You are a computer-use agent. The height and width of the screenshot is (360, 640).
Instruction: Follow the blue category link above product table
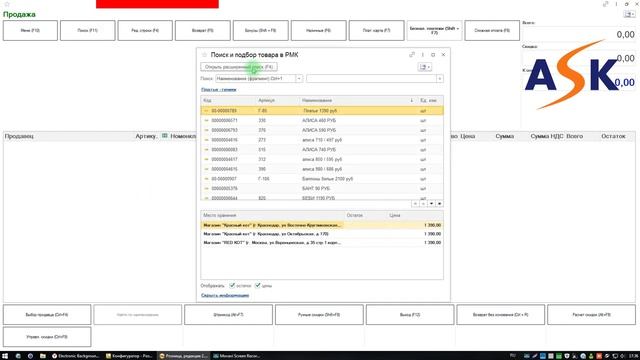point(219,89)
